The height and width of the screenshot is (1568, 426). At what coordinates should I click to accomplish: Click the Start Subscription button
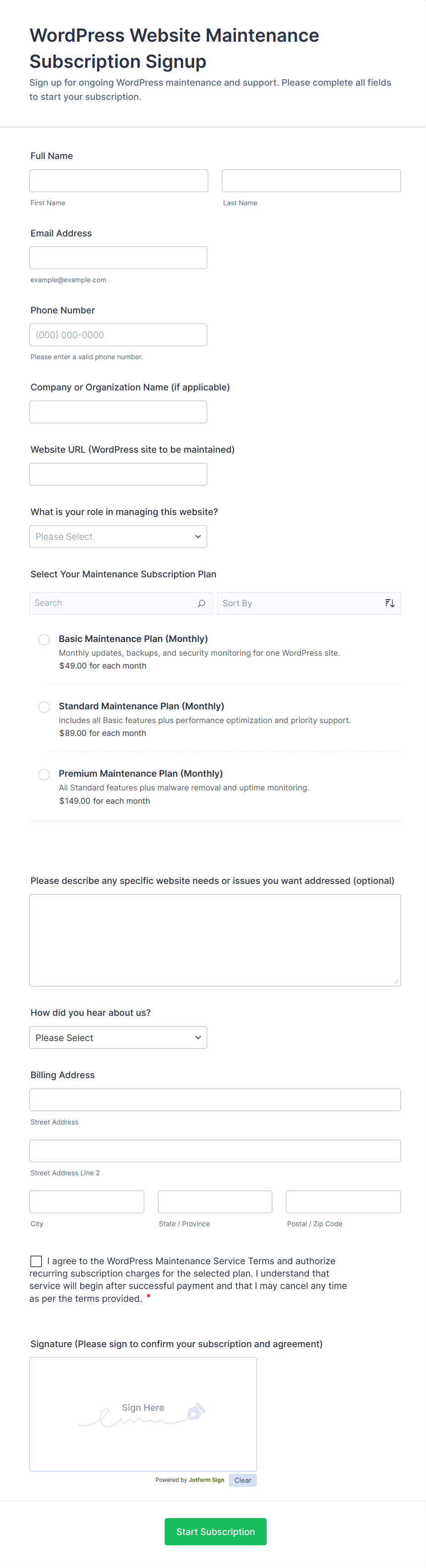coord(215,1531)
